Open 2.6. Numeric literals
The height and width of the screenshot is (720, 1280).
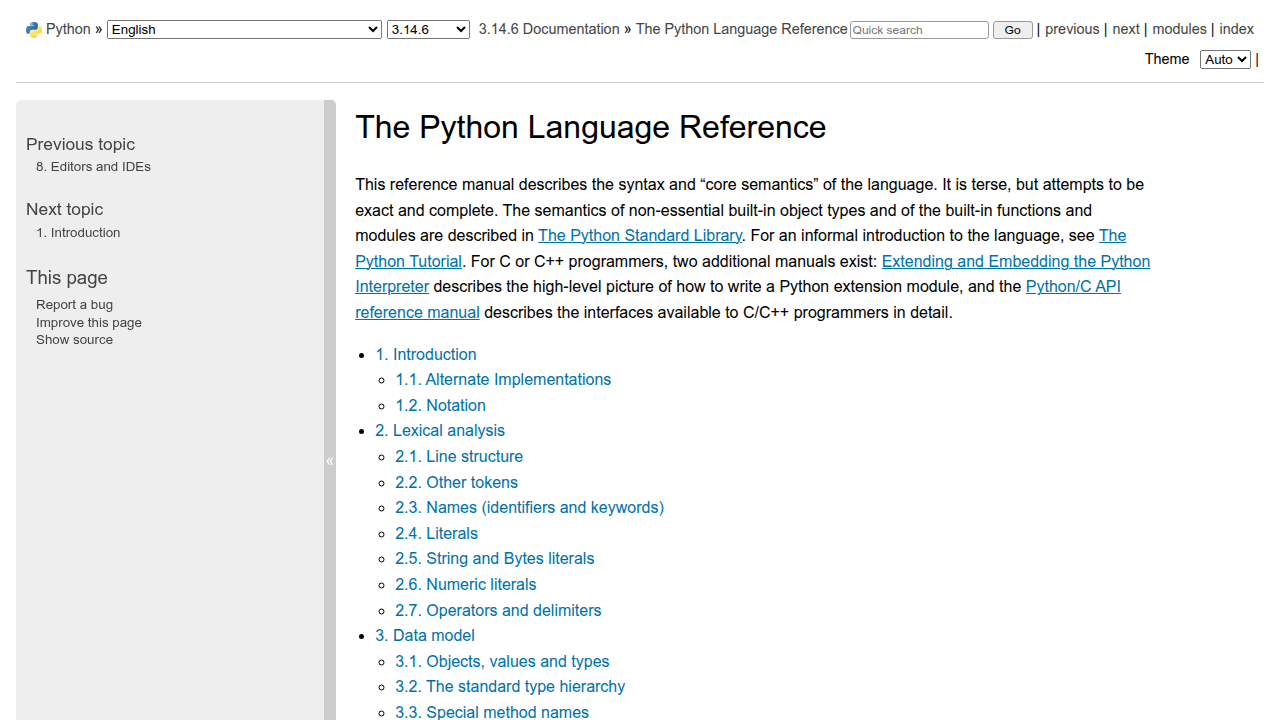point(465,584)
